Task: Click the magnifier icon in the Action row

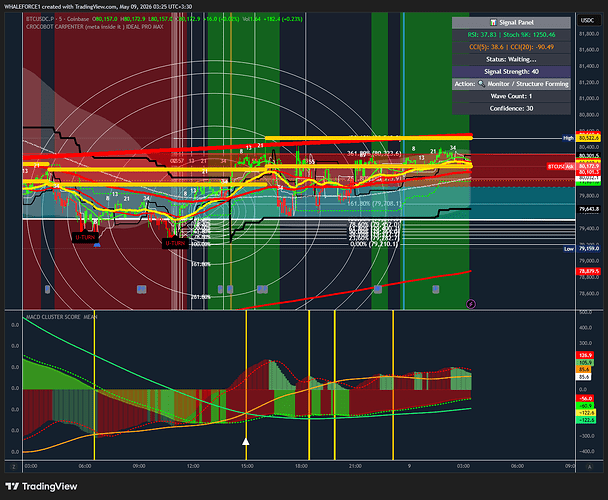Action: [481, 83]
